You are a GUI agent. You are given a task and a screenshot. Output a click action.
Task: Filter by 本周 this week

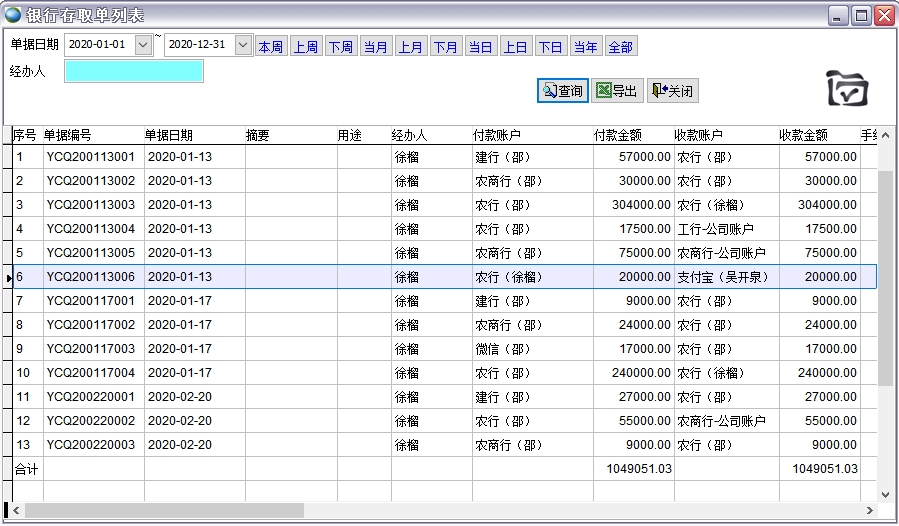pos(270,47)
